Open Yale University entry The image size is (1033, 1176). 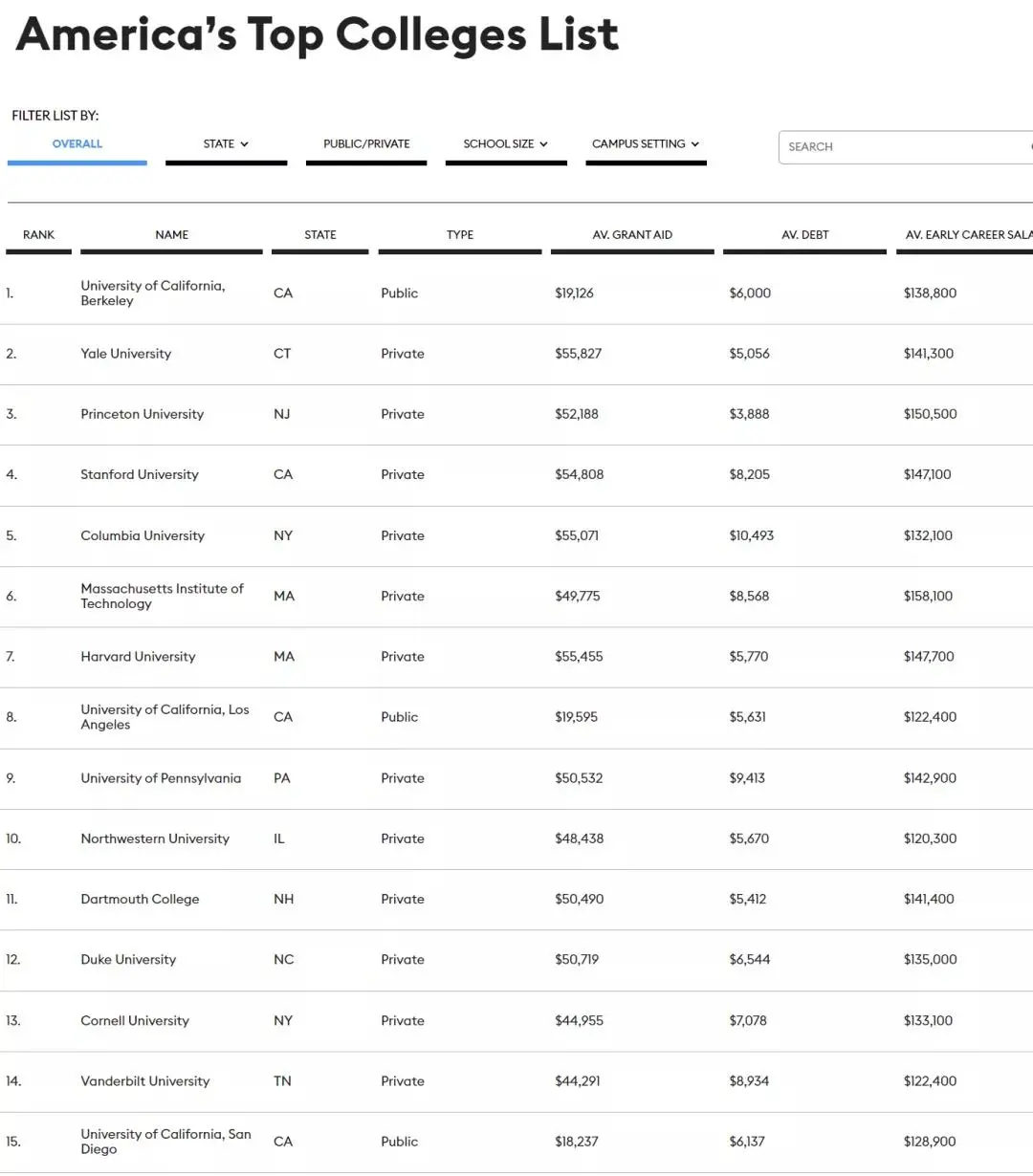(x=126, y=354)
